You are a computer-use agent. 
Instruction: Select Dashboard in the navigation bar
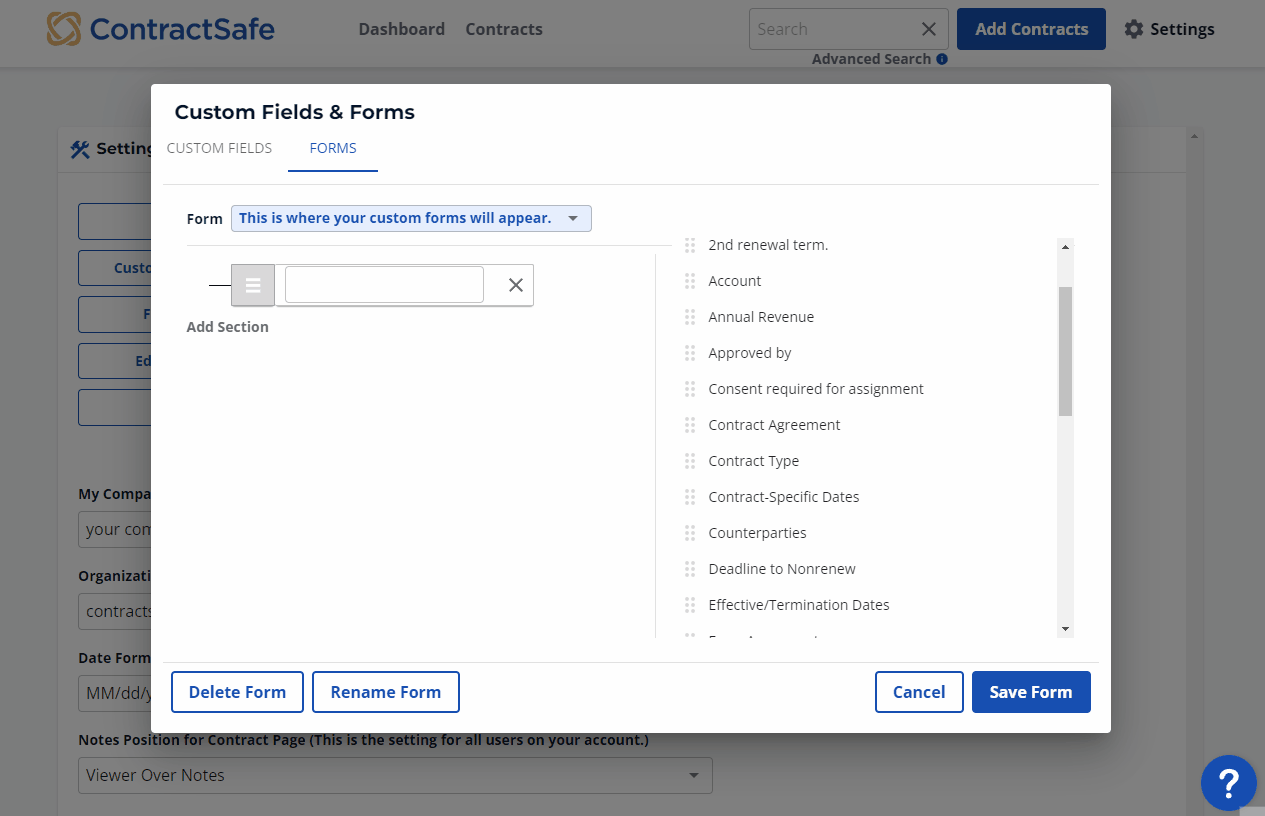tap(401, 29)
